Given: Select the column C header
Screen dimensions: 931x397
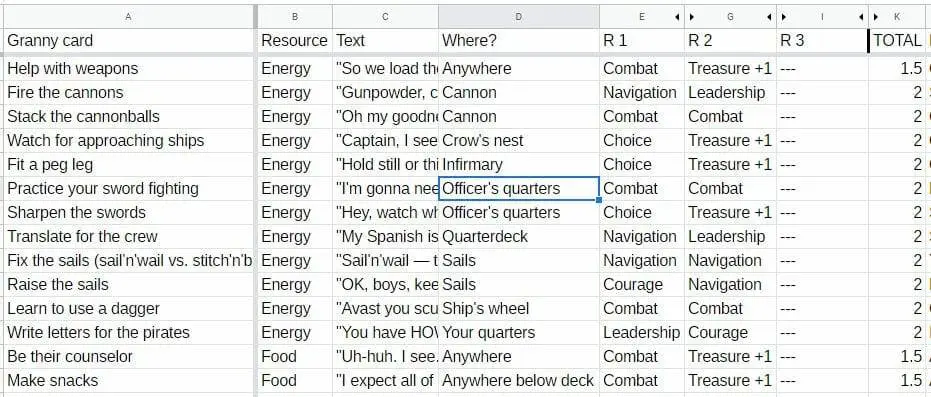Looking at the screenshot, I should (385, 17).
